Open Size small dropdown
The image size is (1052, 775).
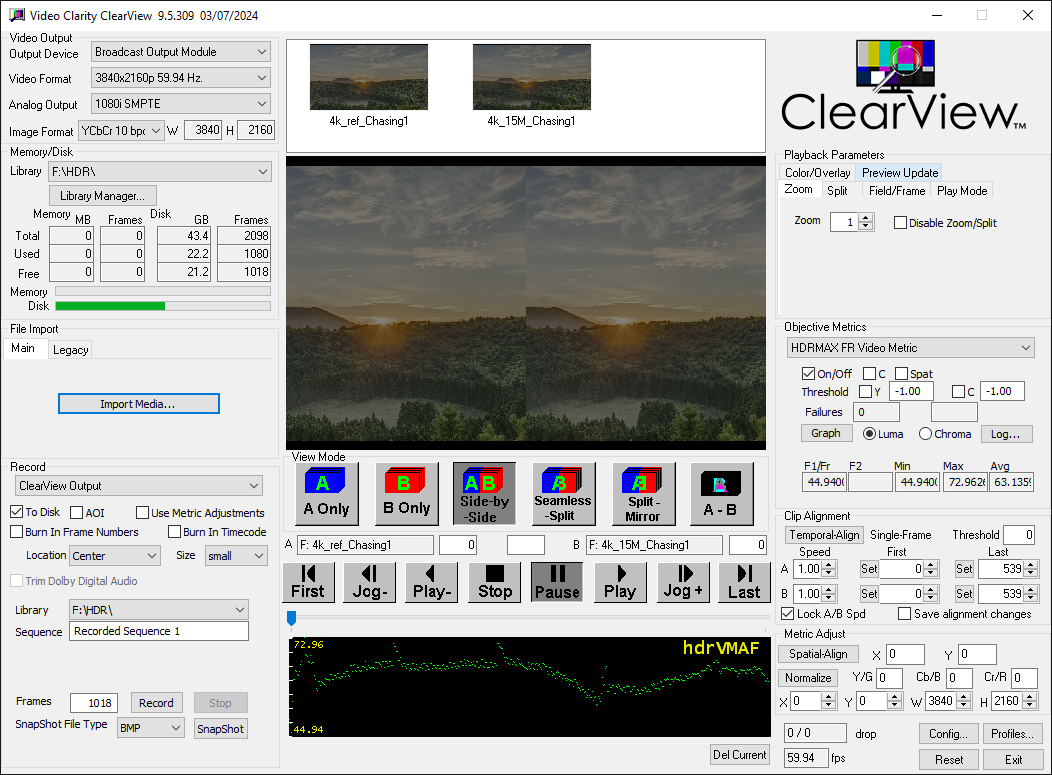click(x=236, y=556)
